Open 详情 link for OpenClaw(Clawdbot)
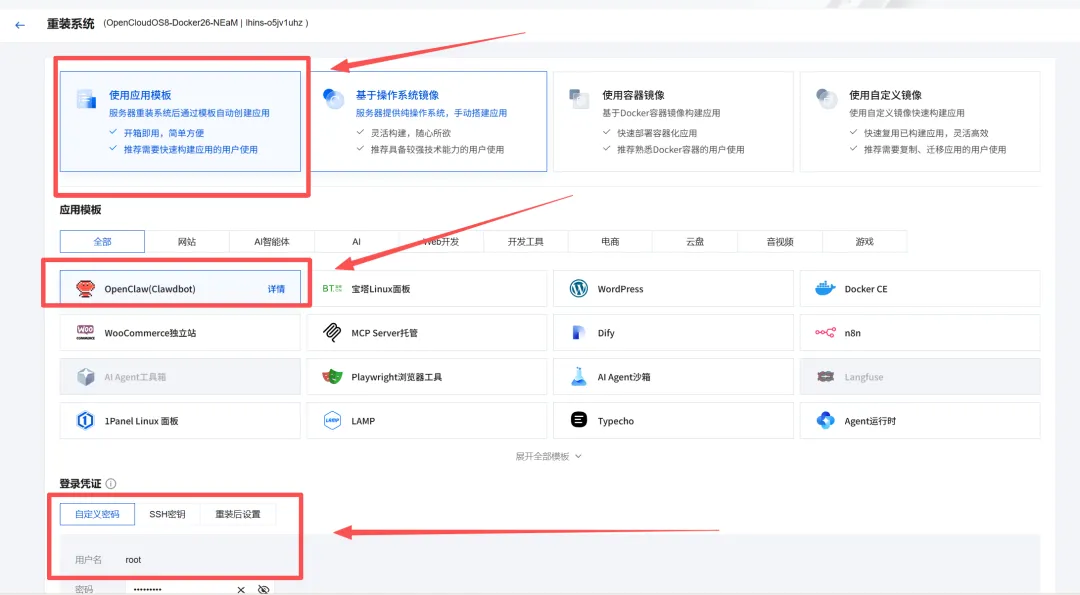This screenshot has width=1080, height=595. [x=276, y=289]
